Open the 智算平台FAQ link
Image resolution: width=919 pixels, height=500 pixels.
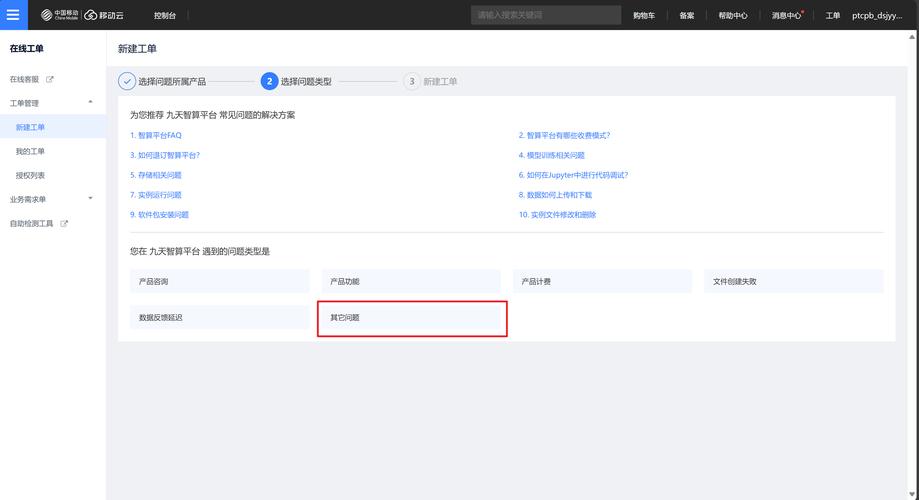[156, 135]
